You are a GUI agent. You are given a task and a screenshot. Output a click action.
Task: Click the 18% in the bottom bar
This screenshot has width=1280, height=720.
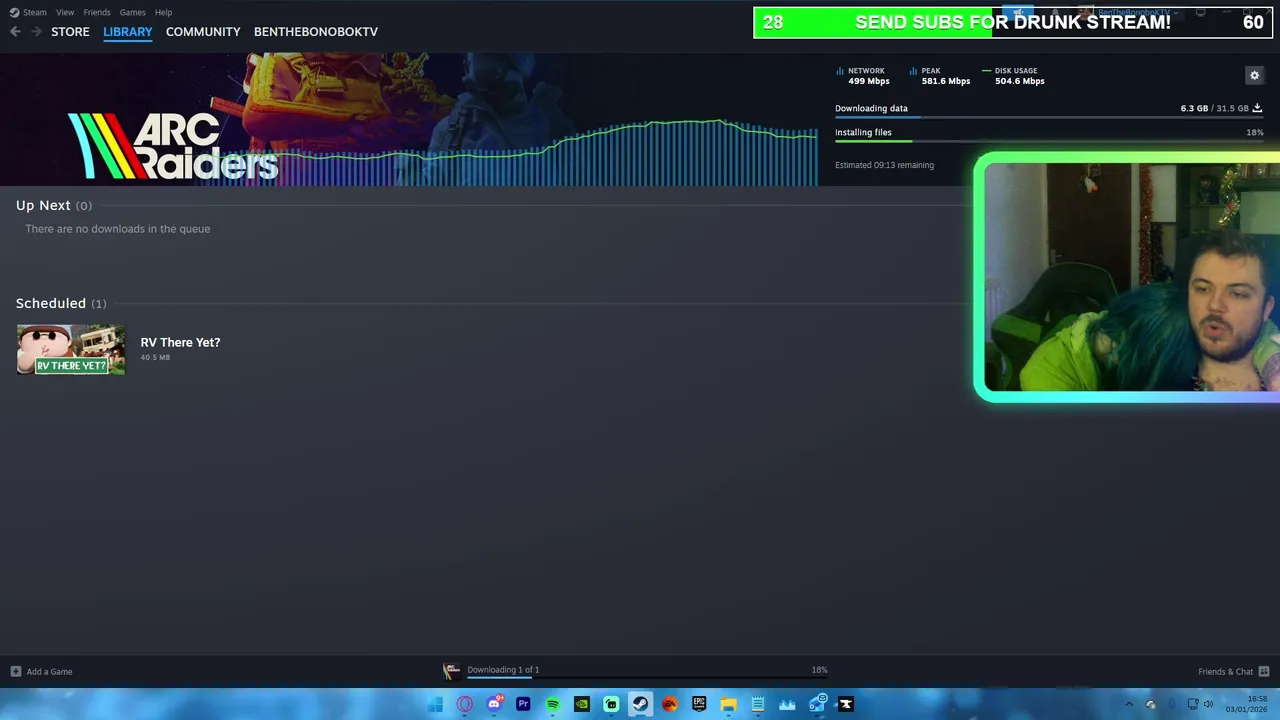(x=819, y=670)
